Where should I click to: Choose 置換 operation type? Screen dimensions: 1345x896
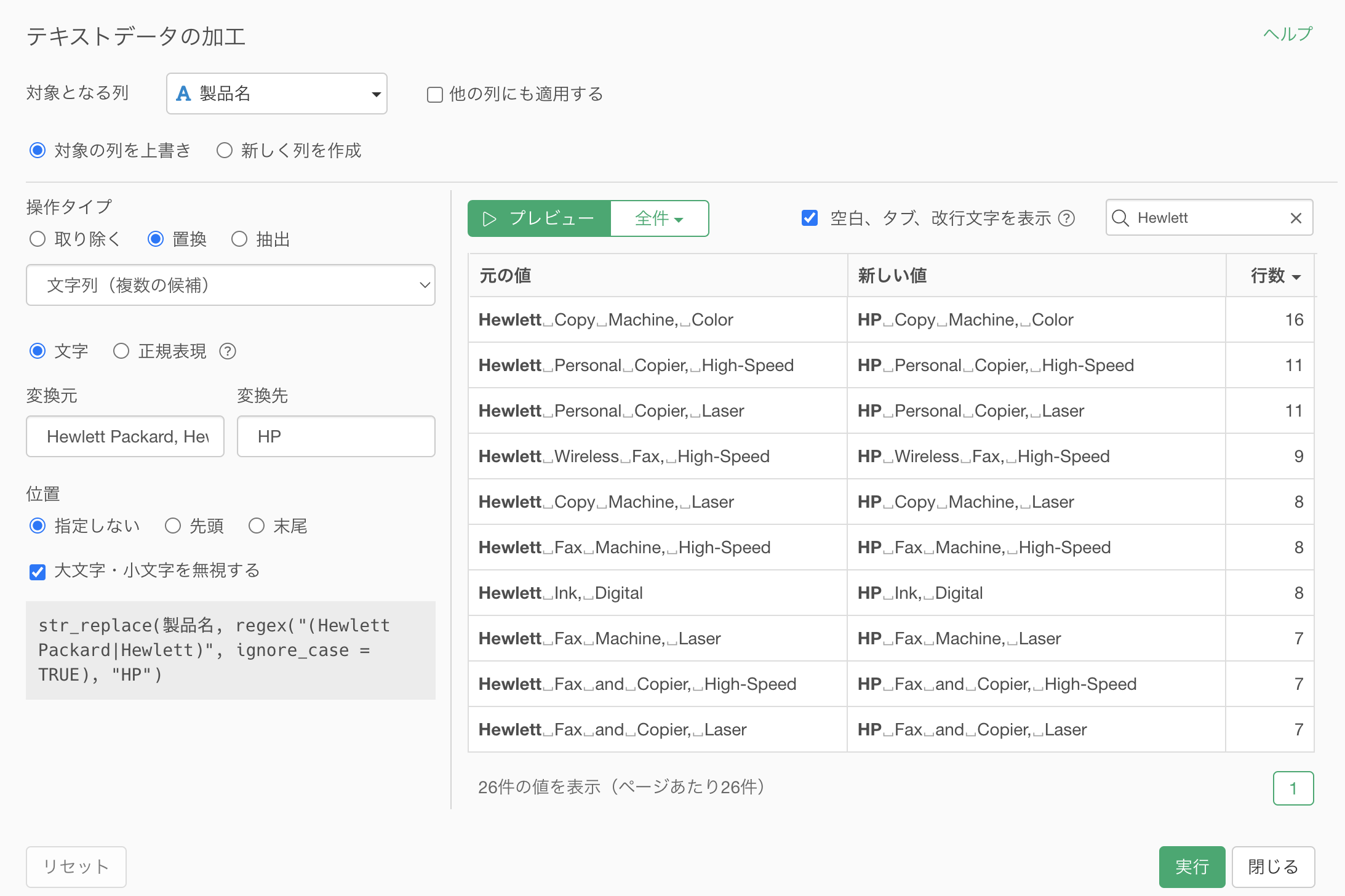tap(156, 239)
